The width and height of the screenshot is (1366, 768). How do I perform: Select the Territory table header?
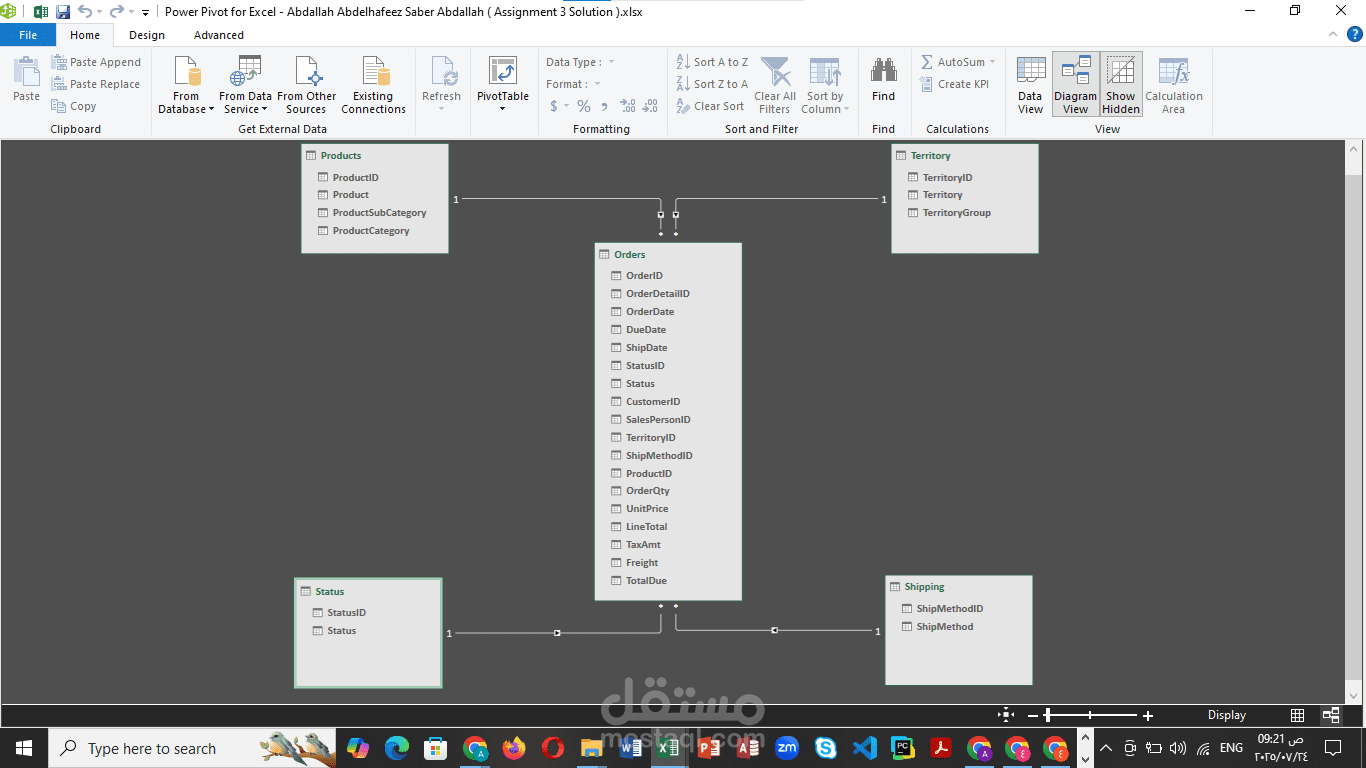click(x=965, y=155)
